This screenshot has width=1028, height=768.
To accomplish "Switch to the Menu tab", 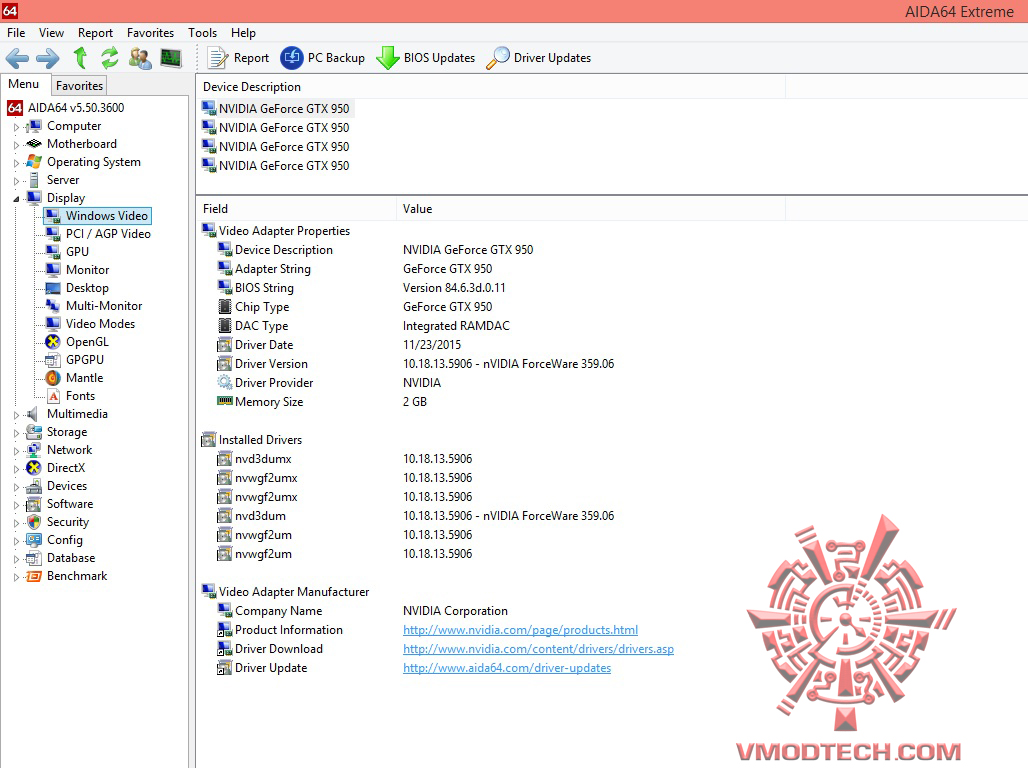I will (x=24, y=84).
